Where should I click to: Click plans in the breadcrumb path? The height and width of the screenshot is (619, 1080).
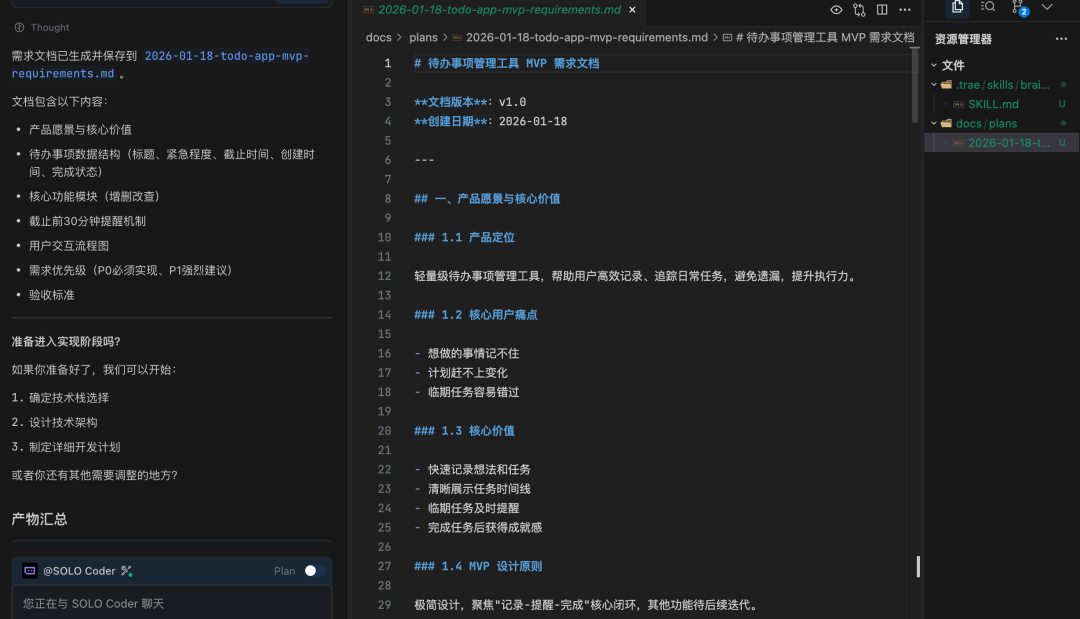coord(424,37)
